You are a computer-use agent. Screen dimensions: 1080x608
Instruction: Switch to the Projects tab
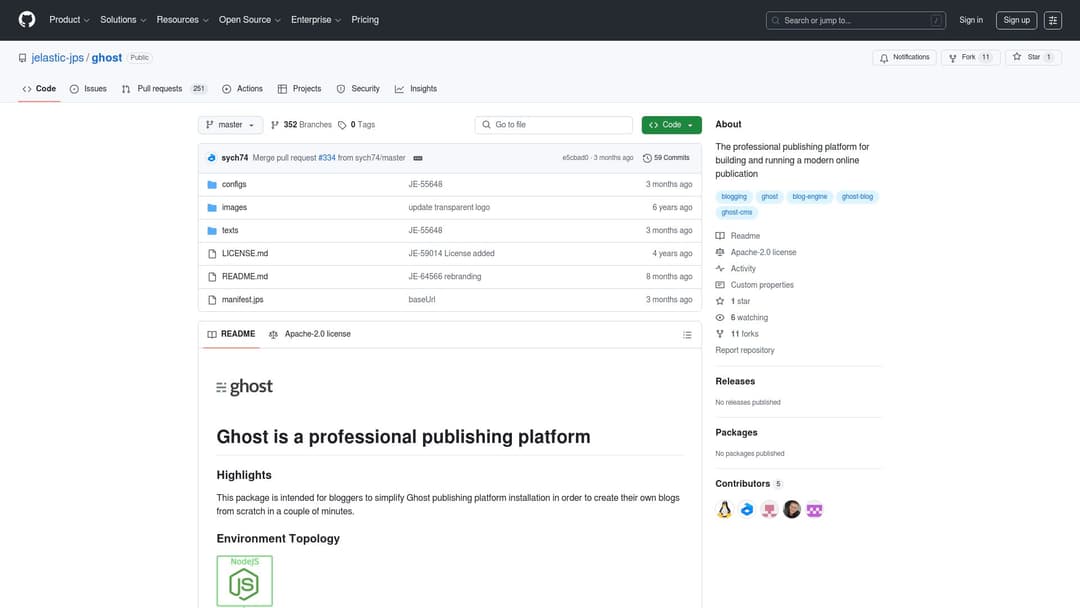[300, 89]
